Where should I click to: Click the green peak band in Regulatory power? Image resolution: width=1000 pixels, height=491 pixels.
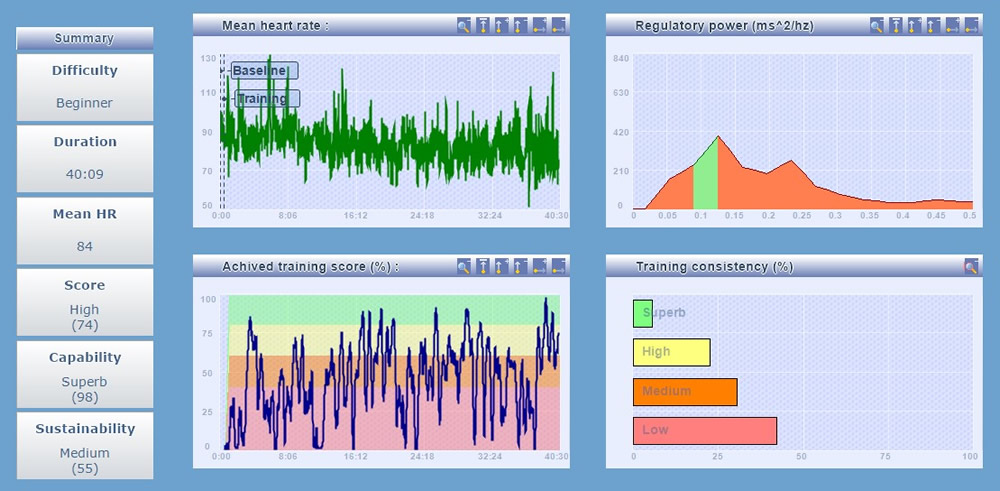point(706,180)
